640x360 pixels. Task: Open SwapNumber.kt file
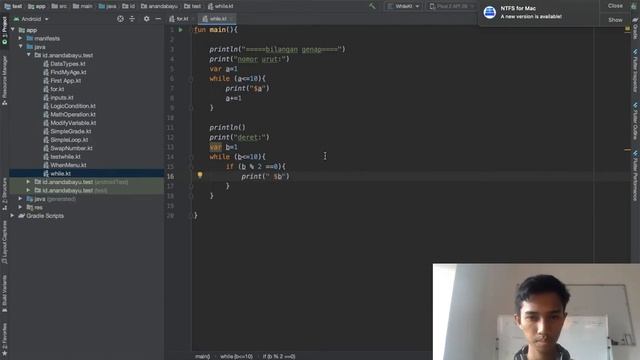coord(71,148)
